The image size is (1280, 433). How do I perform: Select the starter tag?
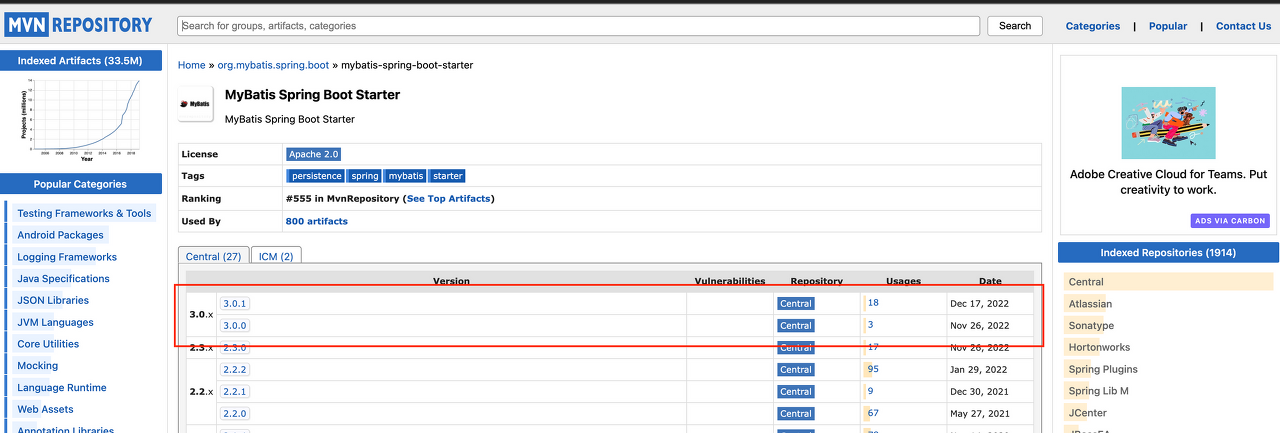(x=447, y=176)
